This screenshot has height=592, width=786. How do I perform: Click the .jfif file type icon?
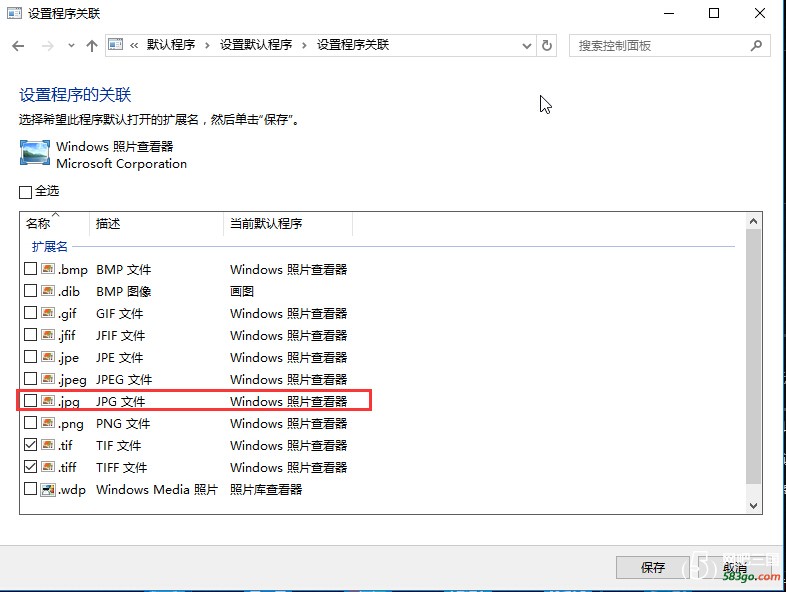(x=48, y=335)
